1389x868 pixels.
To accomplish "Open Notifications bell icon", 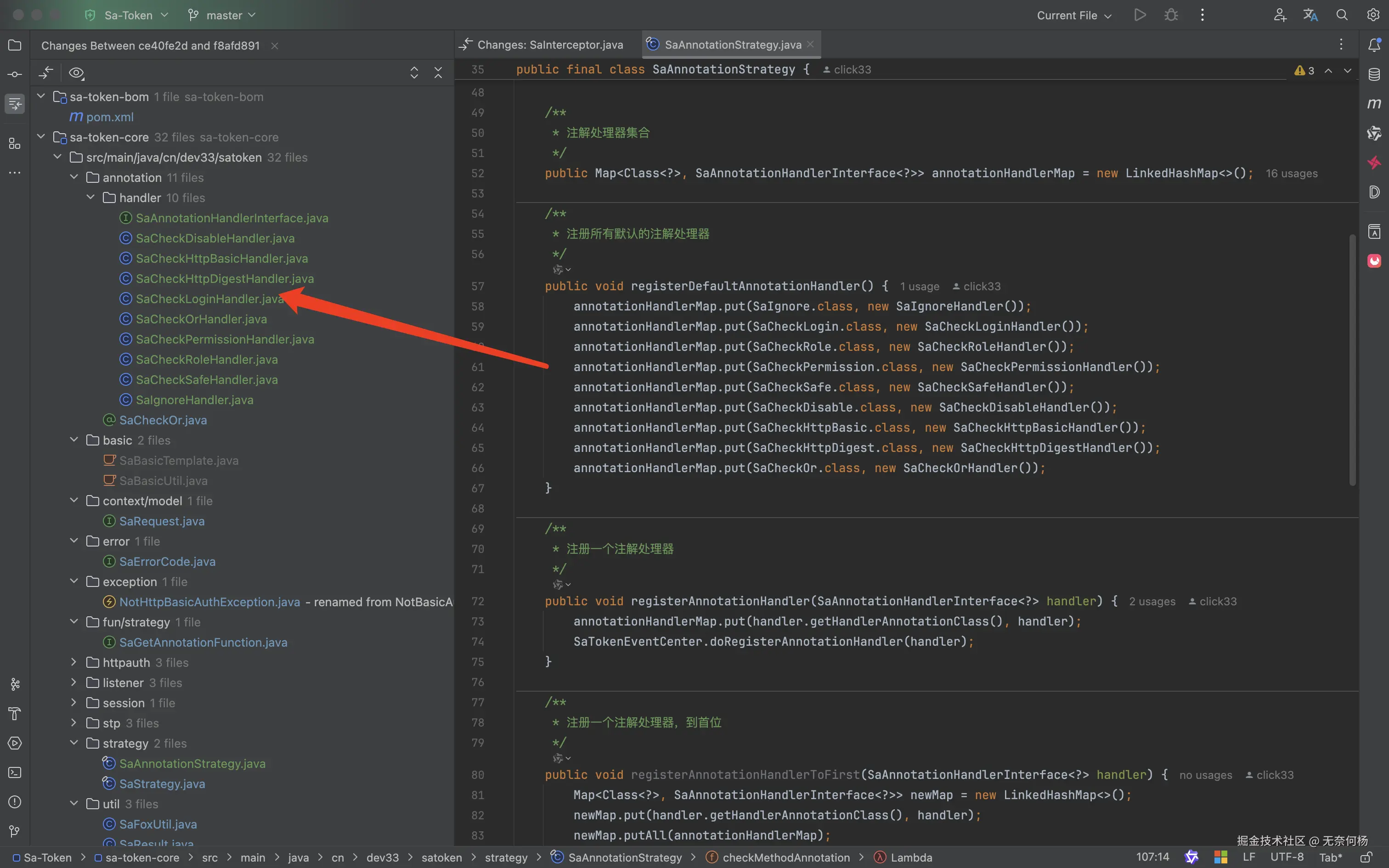I will (x=1374, y=45).
